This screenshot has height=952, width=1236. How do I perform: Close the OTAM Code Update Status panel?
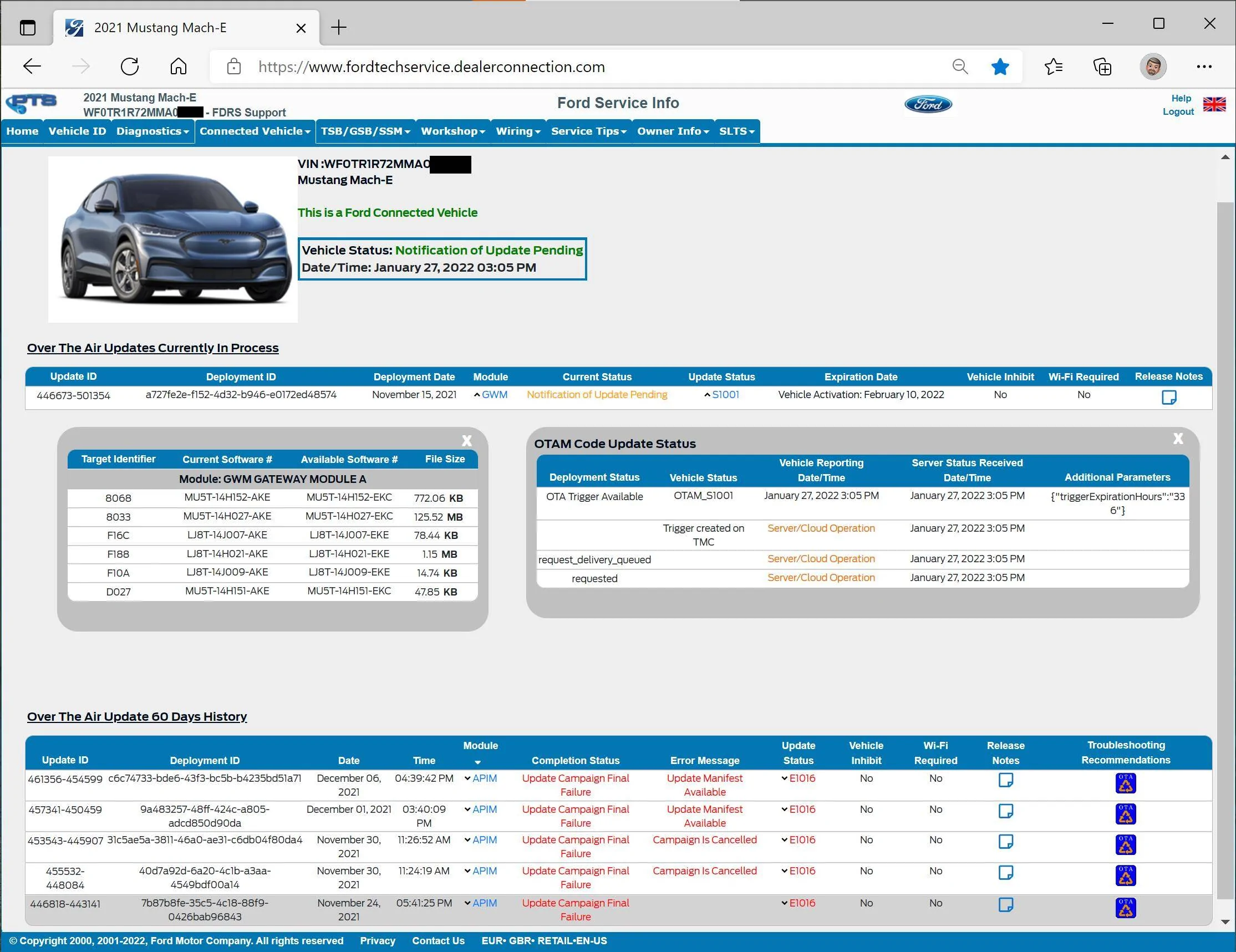pos(1178,438)
